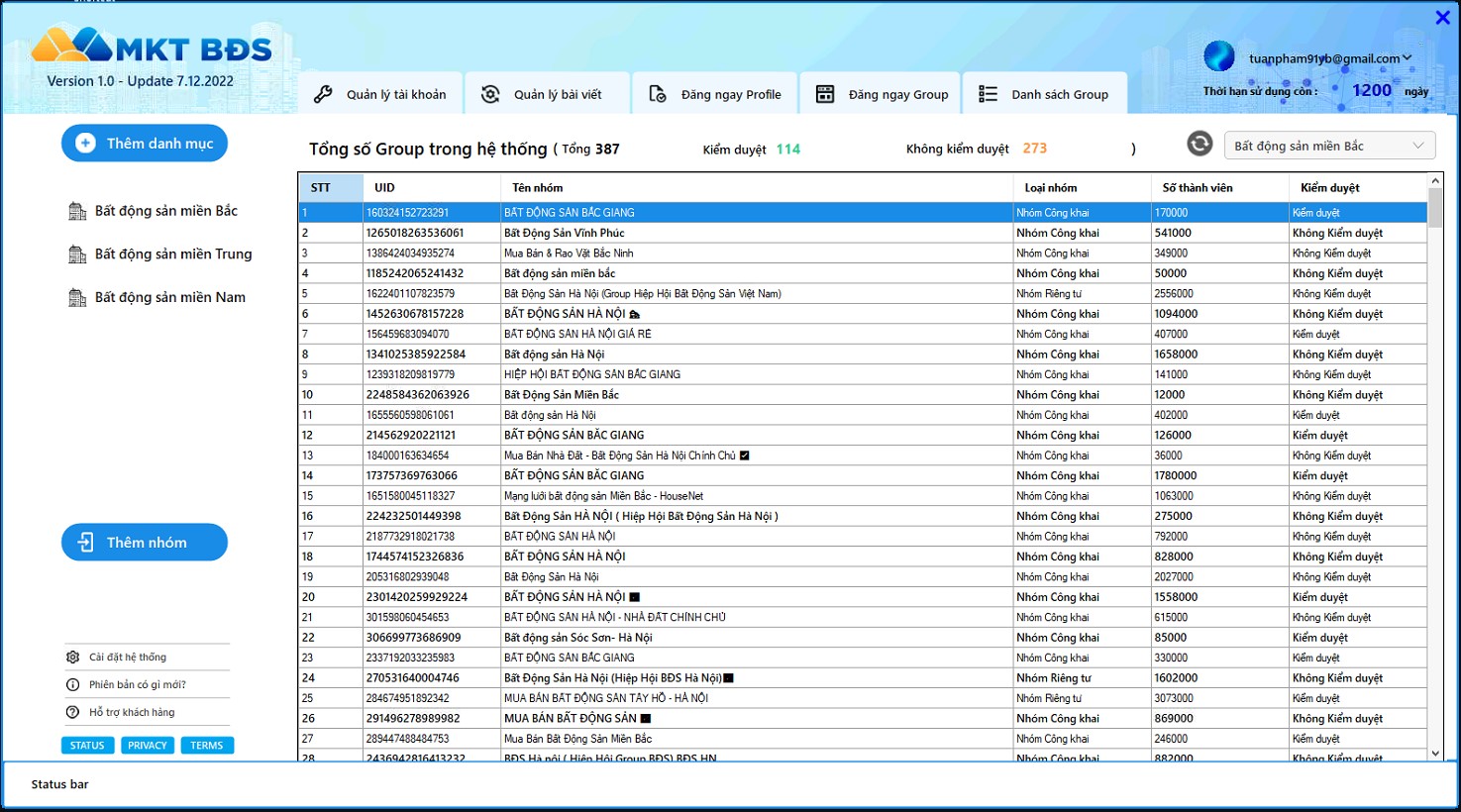This screenshot has height=812, width=1461.
Task: Click the building icon beside Bất động sản miền Trung
Action: coord(77,254)
